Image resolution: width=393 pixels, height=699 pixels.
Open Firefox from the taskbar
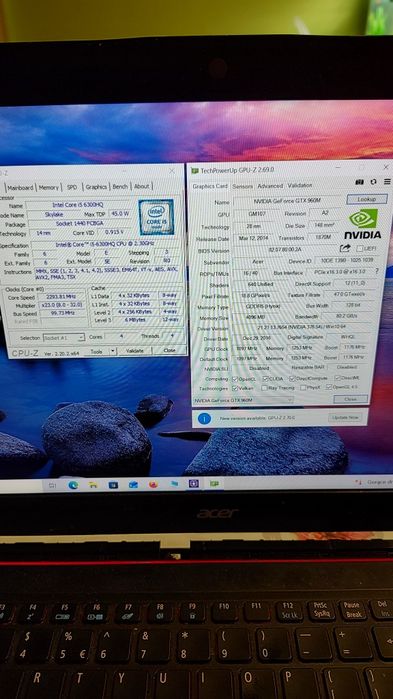[153, 484]
